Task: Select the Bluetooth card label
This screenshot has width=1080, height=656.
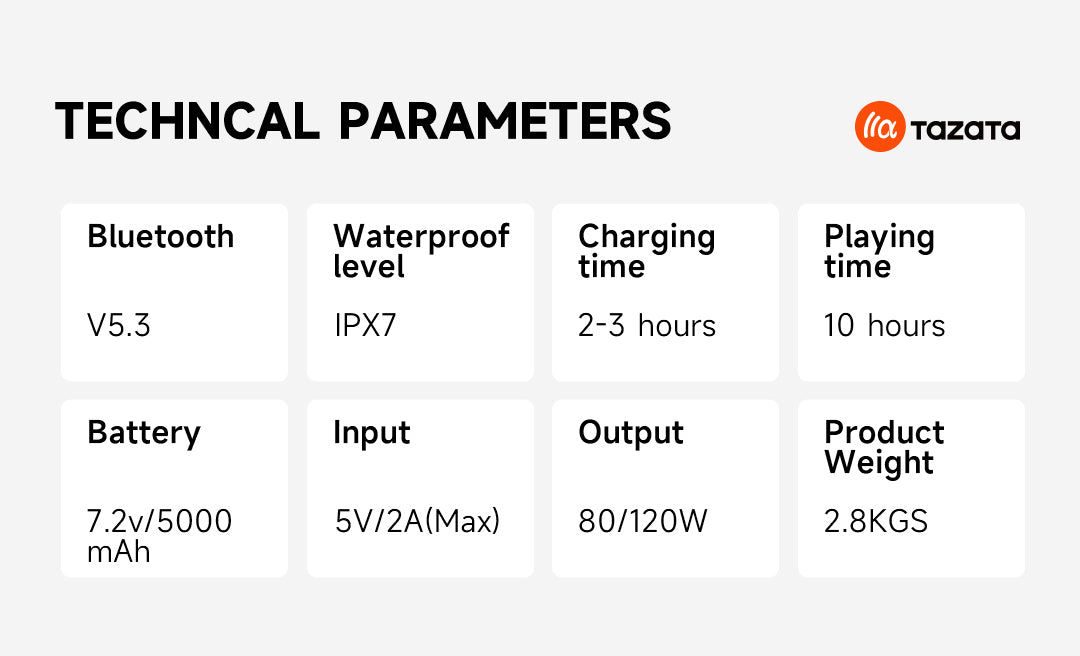Action: [160, 237]
